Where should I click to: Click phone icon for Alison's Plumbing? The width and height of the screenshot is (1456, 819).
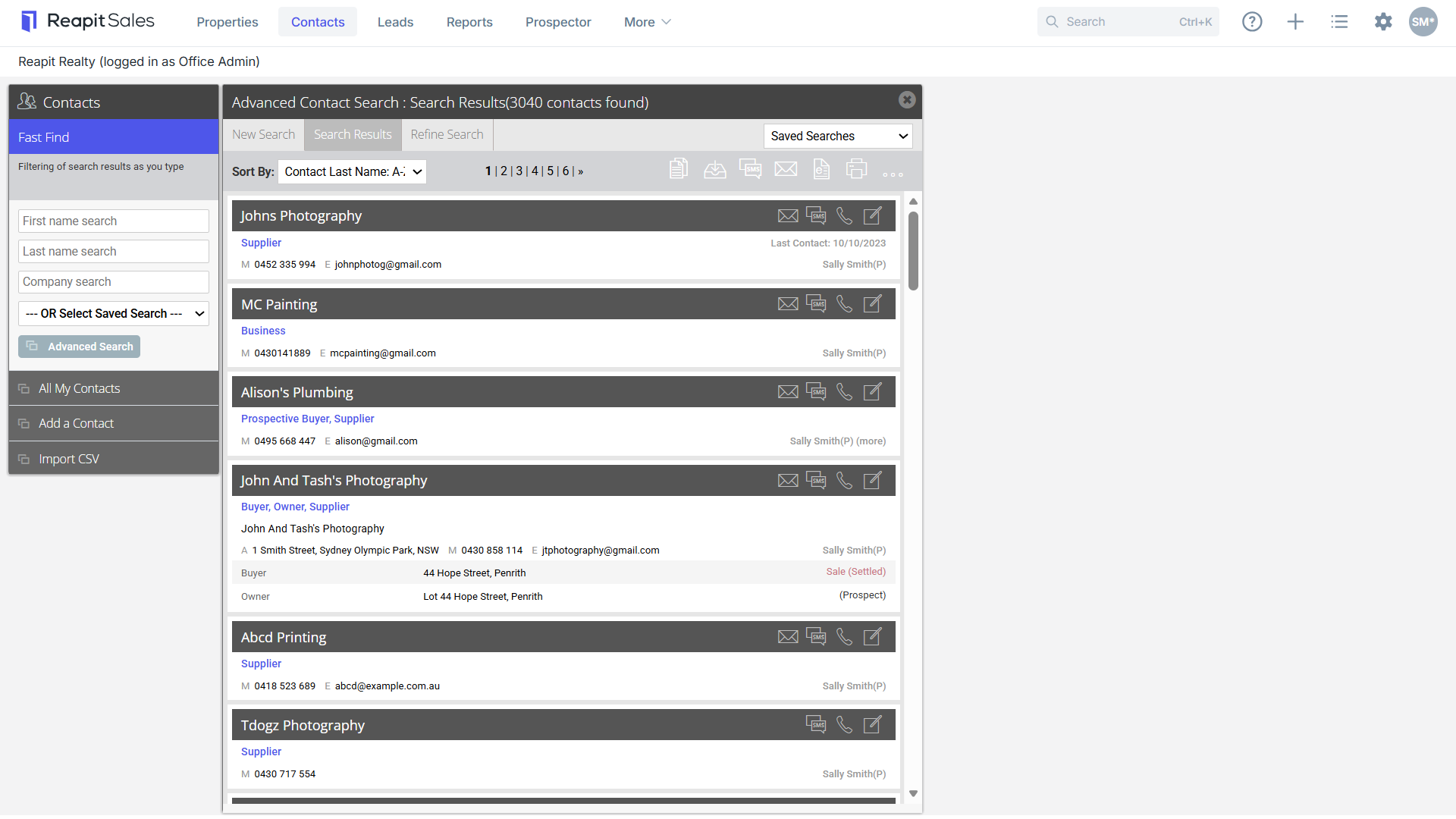844,392
